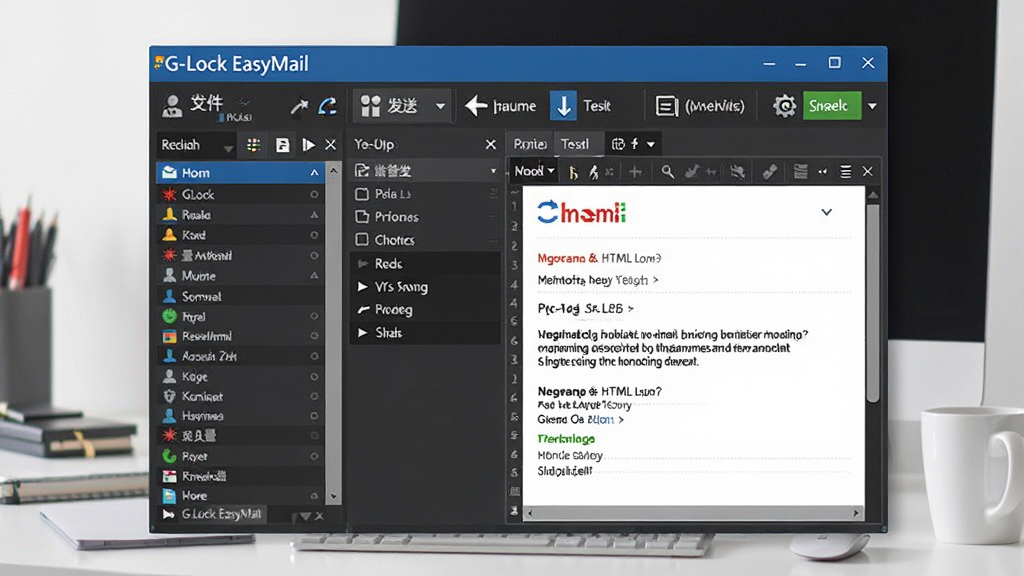Close the Ye-Uip panel

point(490,144)
